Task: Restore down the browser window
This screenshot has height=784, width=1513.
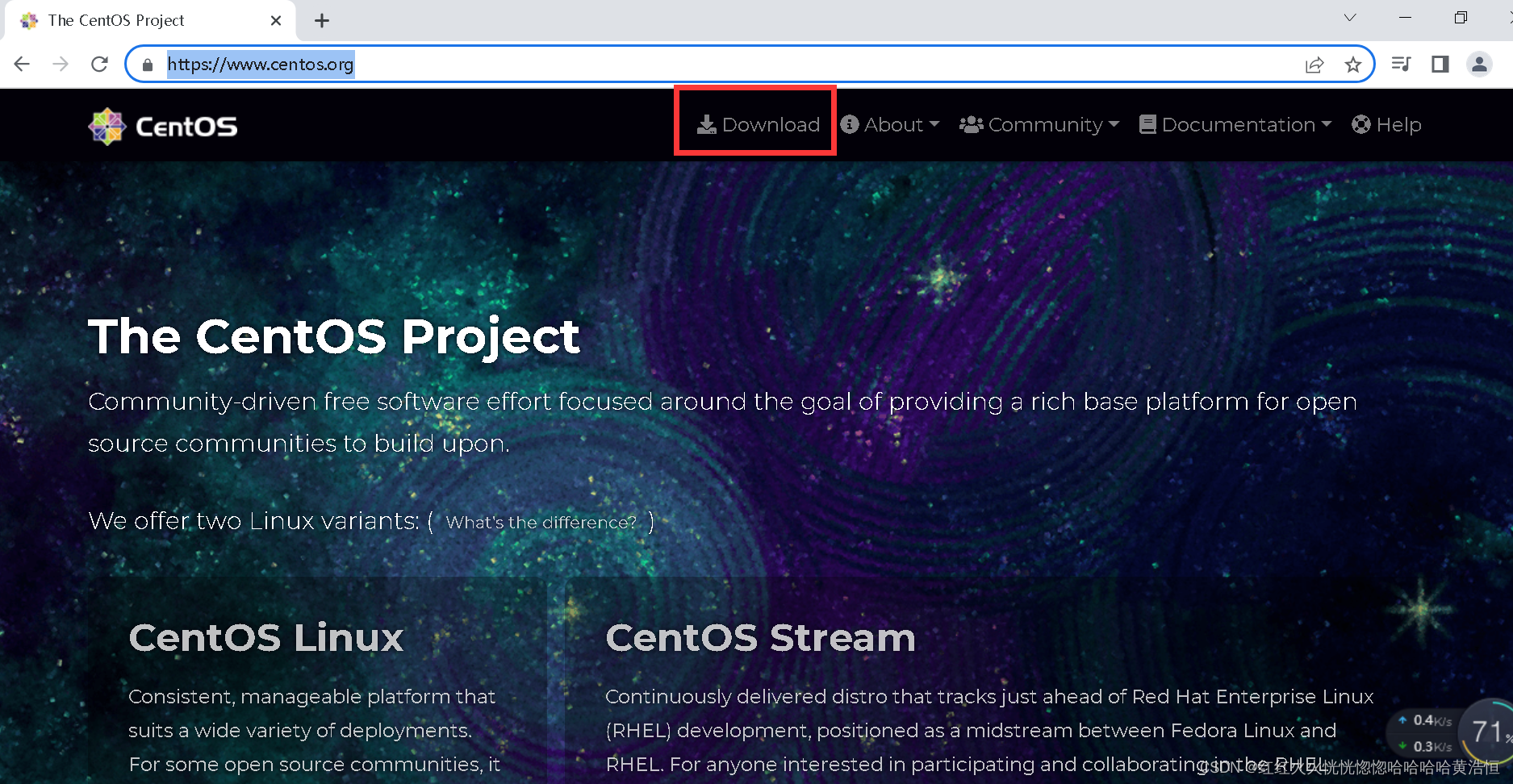Action: (x=1461, y=18)
